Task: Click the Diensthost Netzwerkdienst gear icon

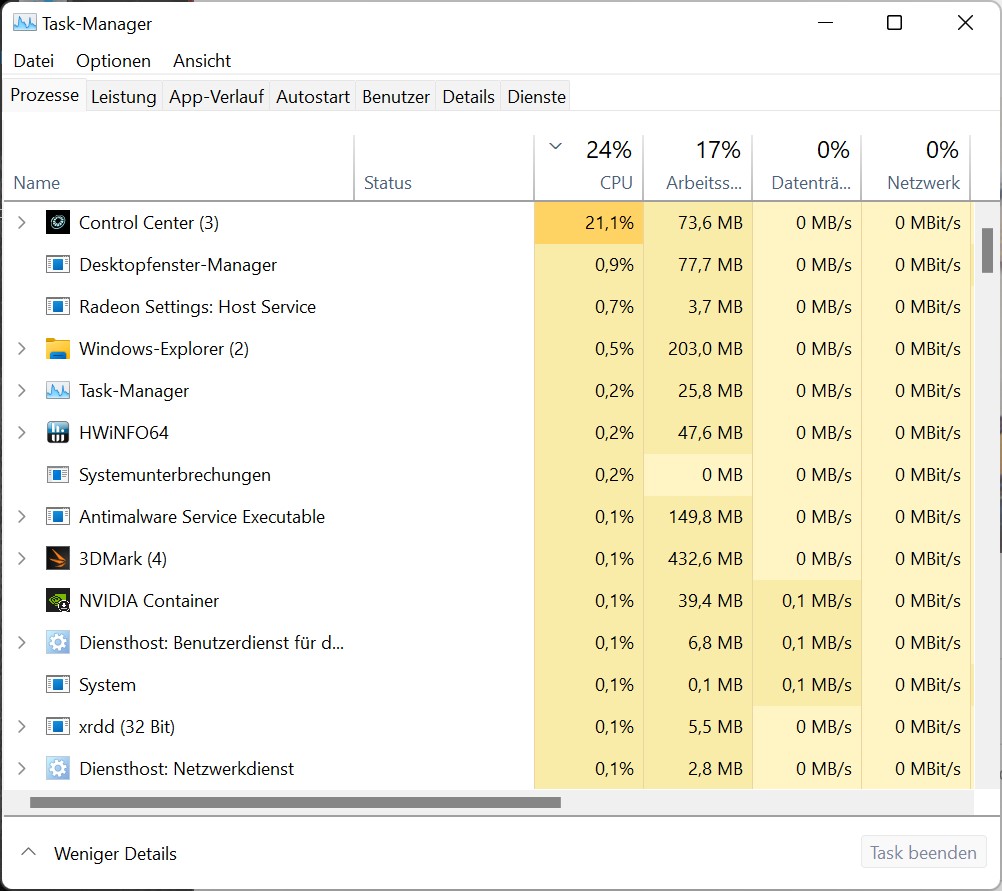Action: 58,769
